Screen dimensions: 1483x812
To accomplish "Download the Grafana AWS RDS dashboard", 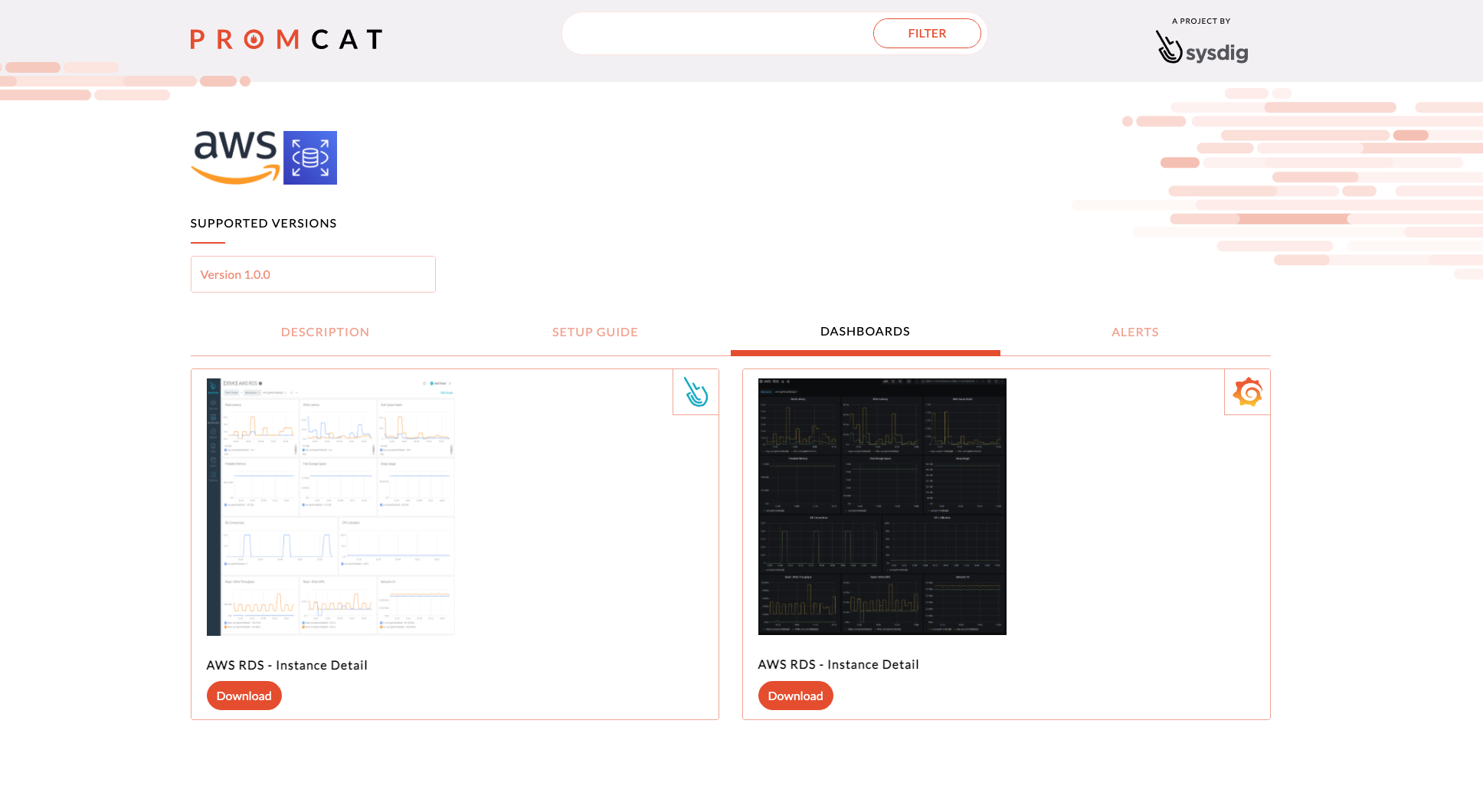I will 795,696.
